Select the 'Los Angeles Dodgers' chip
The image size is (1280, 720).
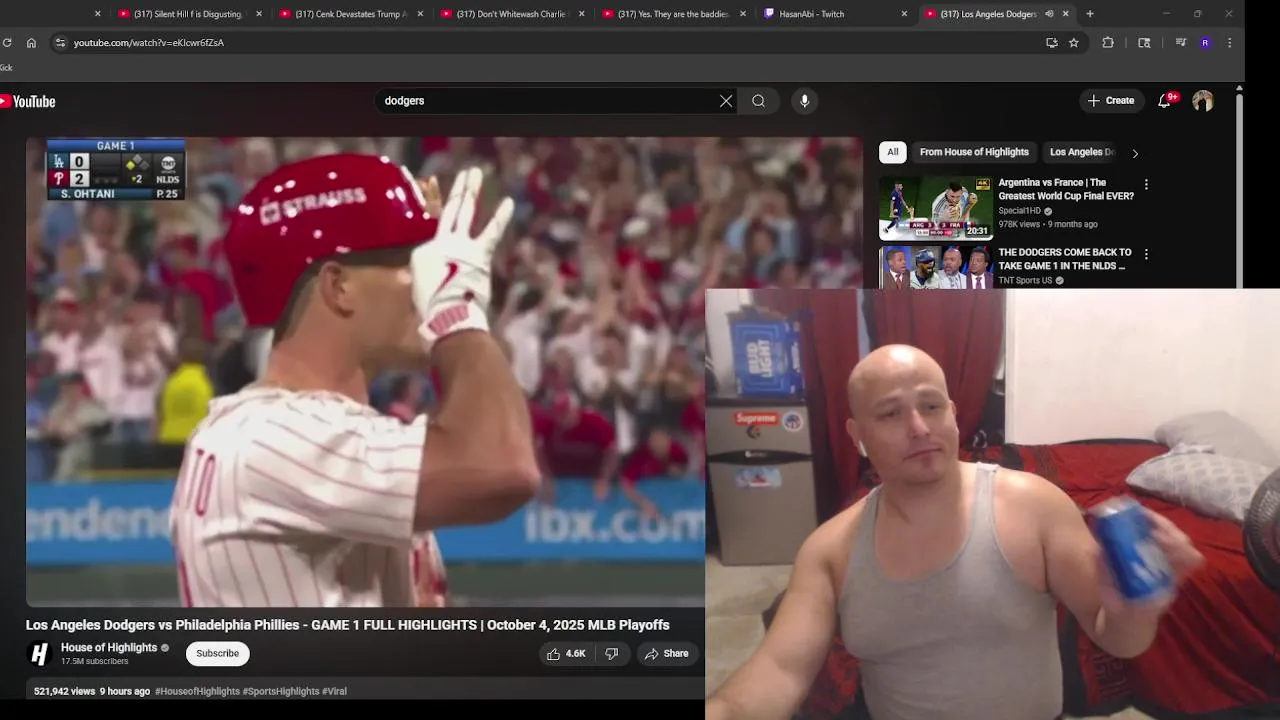point(1082,152)
